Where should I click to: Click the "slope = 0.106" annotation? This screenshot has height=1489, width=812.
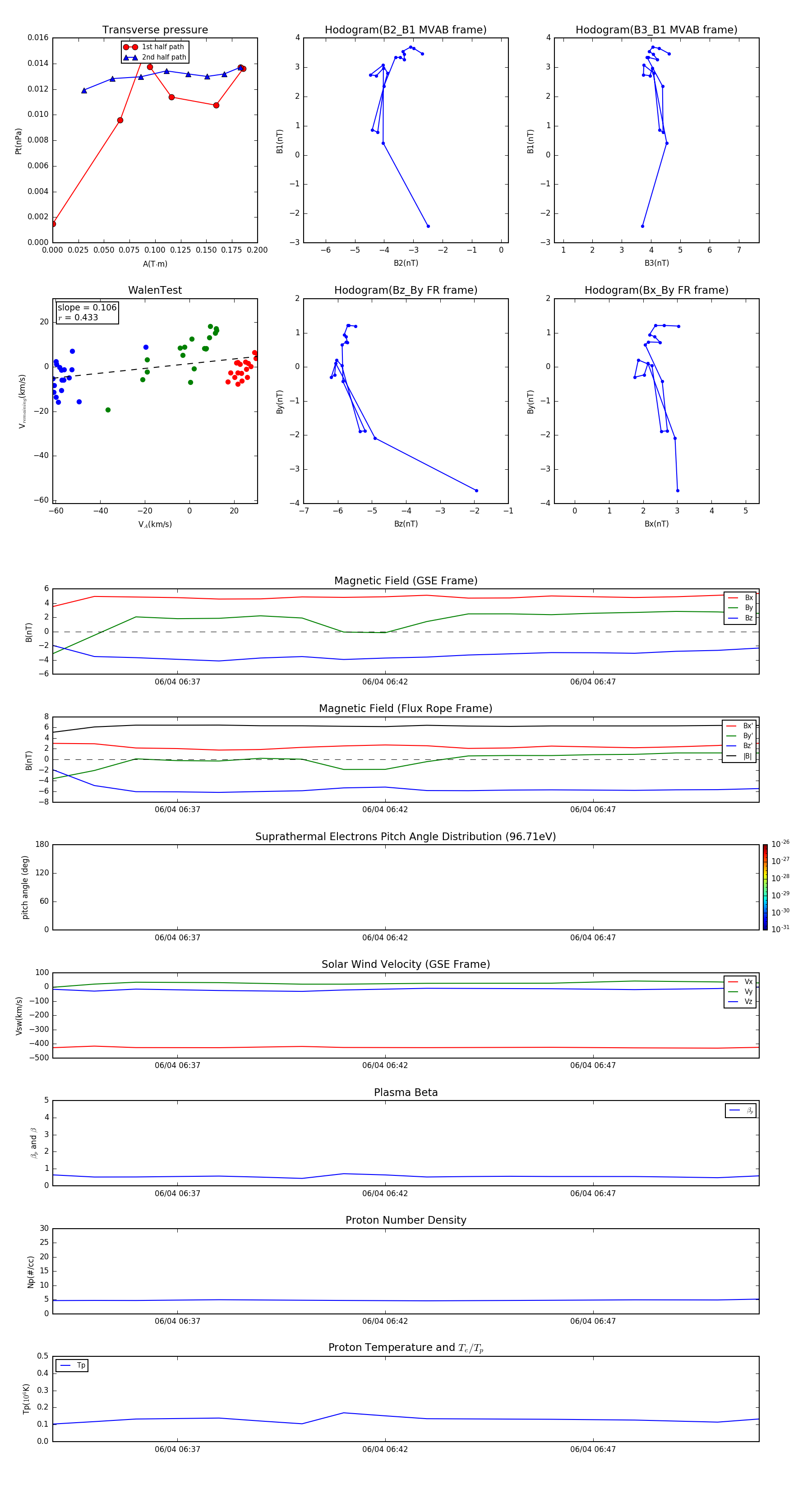(x=87, y=308)
